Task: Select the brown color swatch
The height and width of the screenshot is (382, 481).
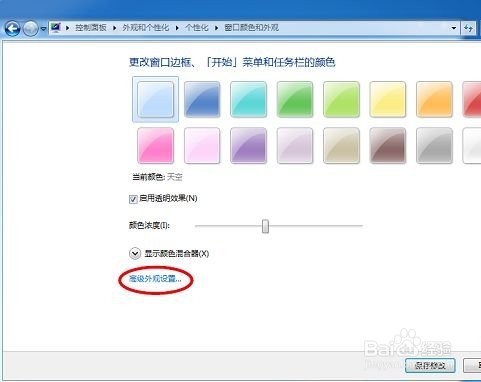Action: click(x=388, y=146)
